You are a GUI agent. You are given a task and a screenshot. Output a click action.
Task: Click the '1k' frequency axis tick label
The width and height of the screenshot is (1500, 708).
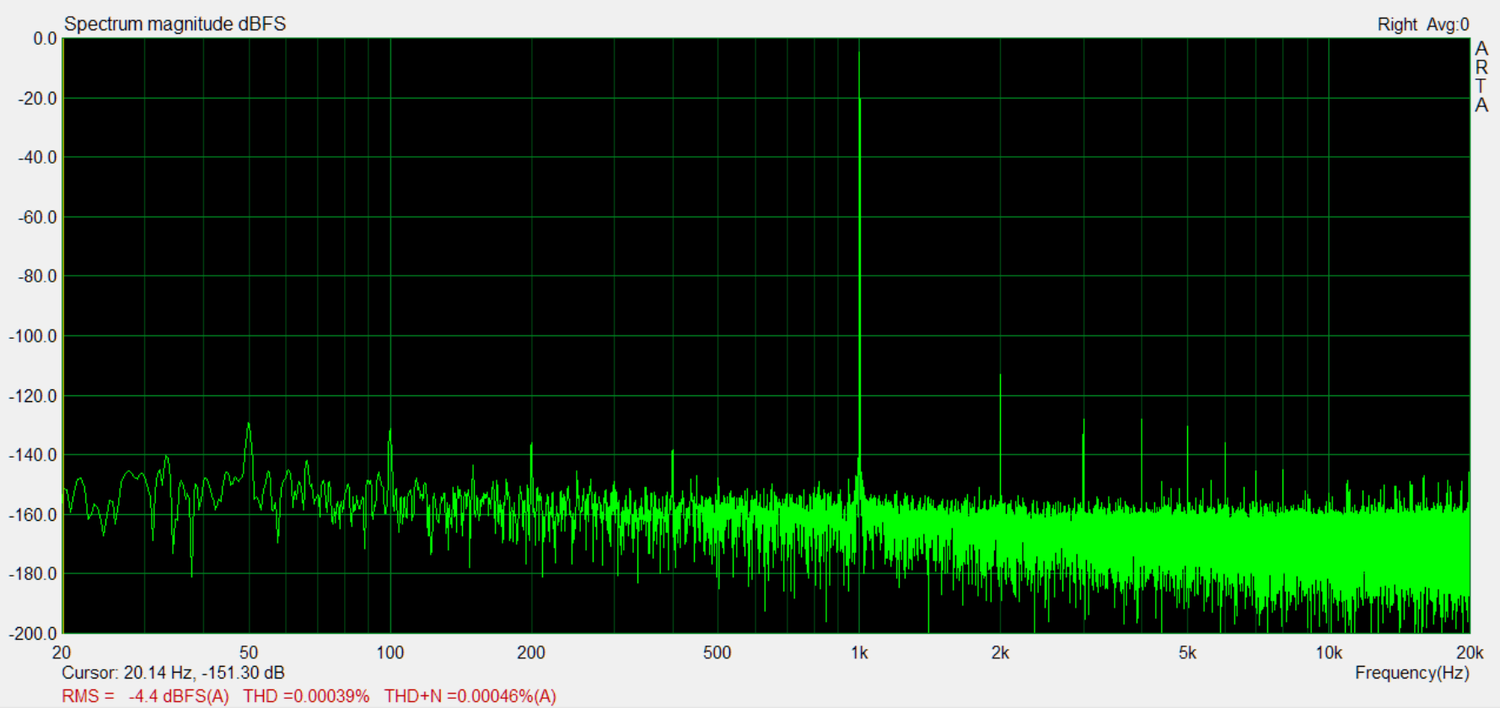click(859, 653)
